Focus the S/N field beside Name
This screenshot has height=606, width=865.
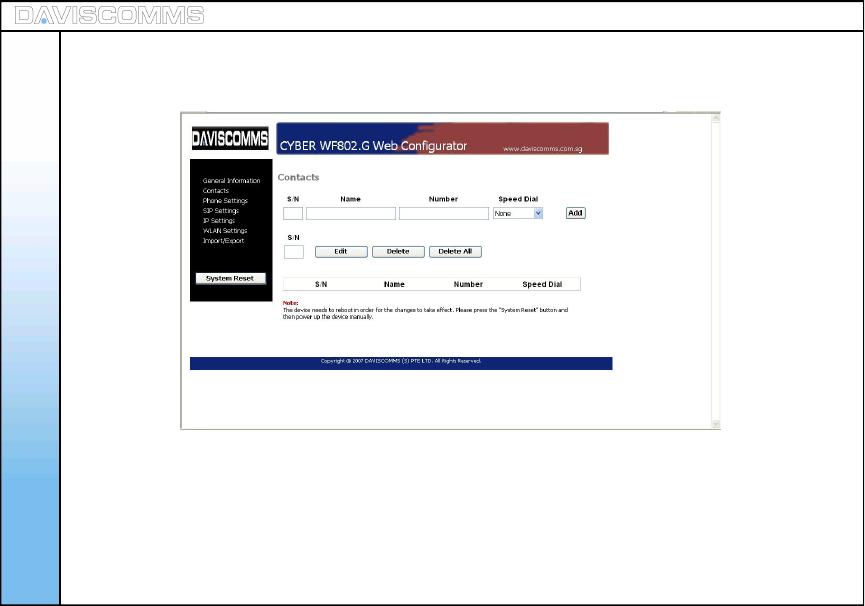[x=293, y=213]
